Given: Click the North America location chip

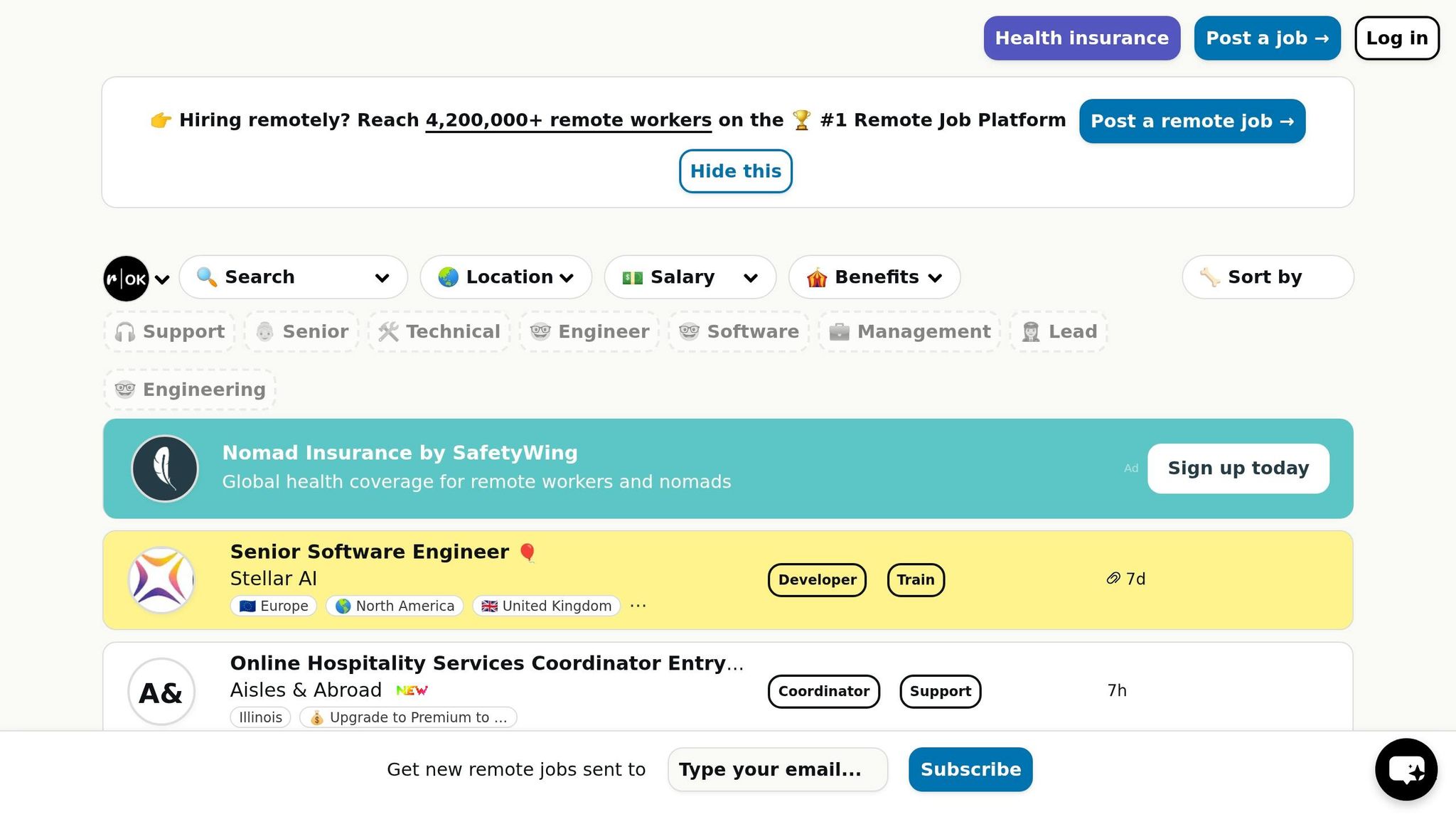Looking at the screenshot, I should pyautogui.click(x=395, y=606).
